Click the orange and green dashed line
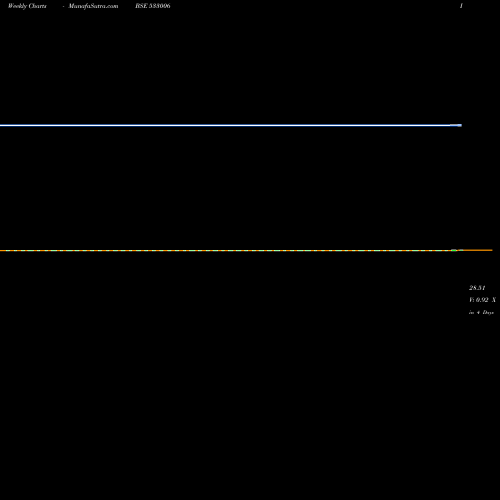This screenshot has width=500, height=500. [x=246, y=250]
